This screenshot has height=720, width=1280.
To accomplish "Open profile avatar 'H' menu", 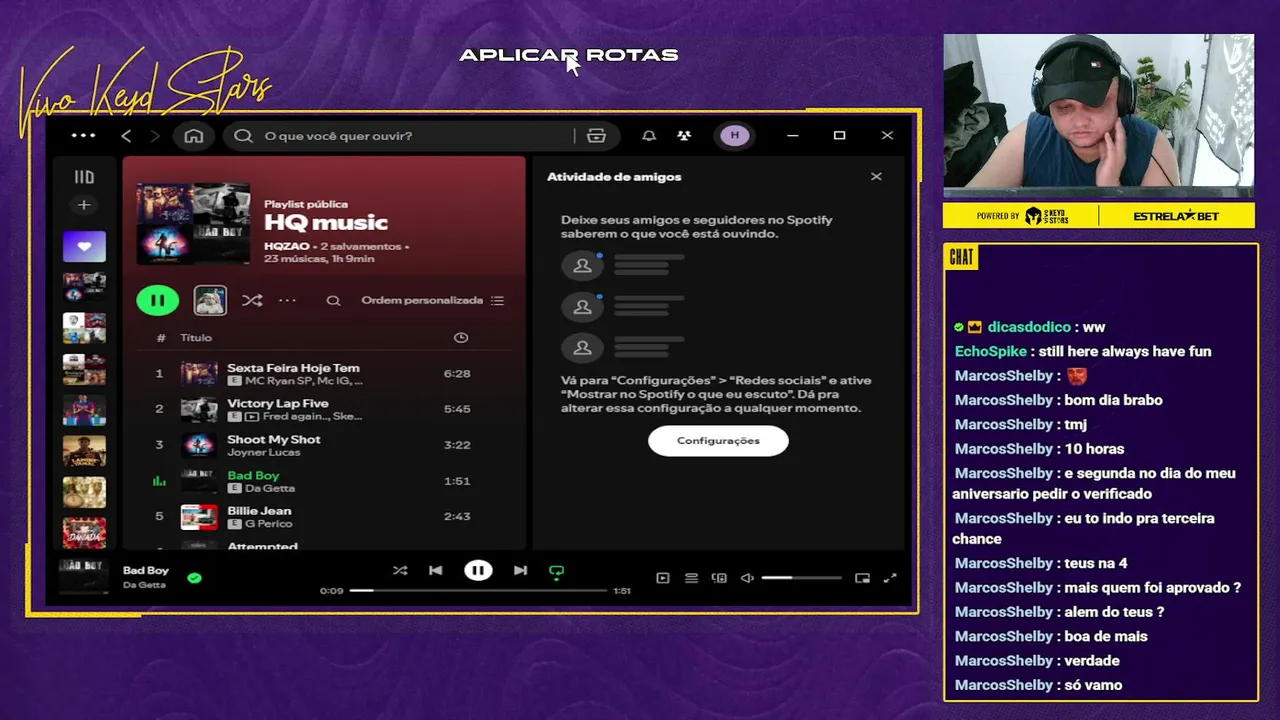I will [735, 136].
